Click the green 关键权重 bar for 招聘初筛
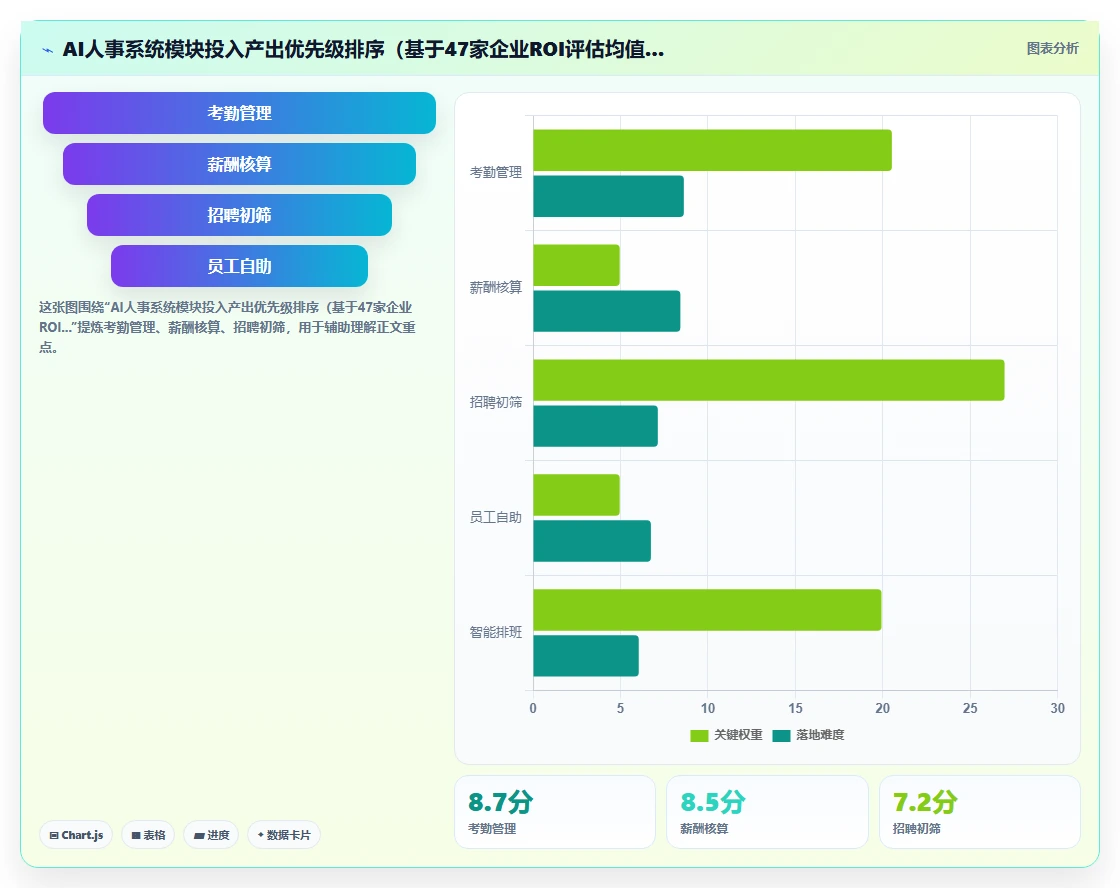The height and width of the screenshot is (888, 1120). pyautogui.click(x=769, y=380)
